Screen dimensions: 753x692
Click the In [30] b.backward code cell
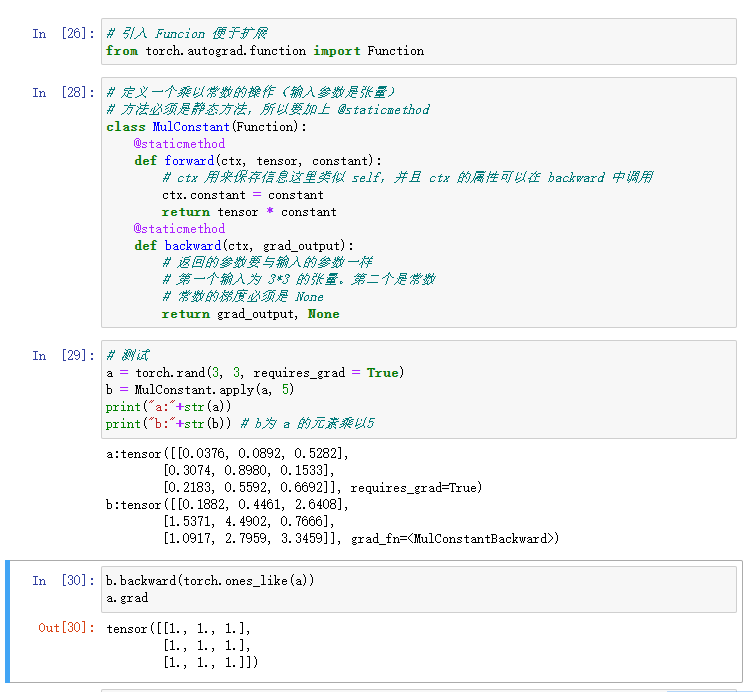[419, 589]
